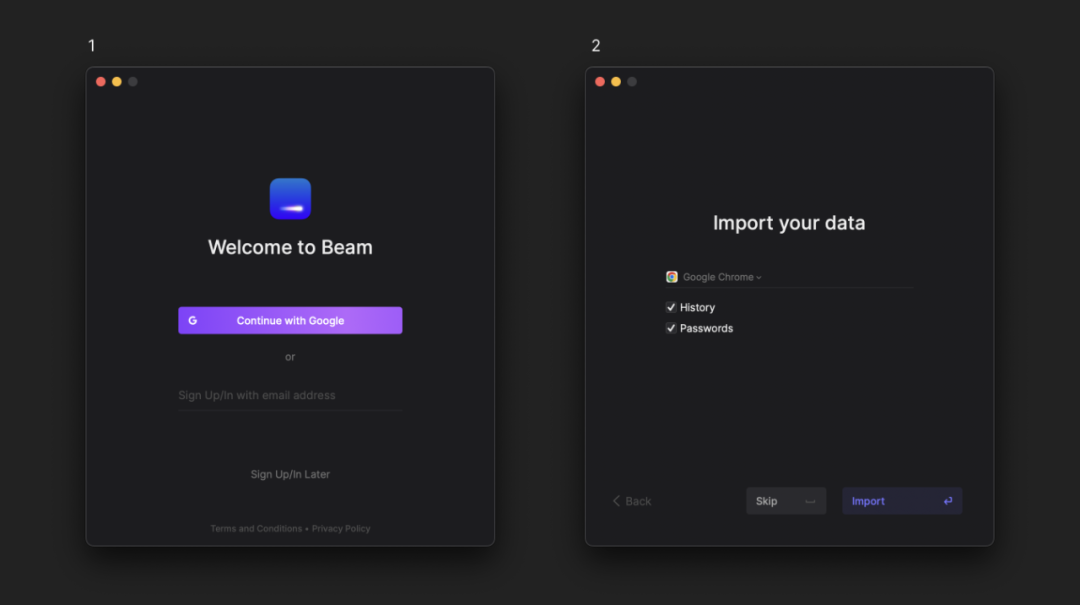The width and height of the screenshot is (1080, 605).
Task: Minimize the Welcome to Beam window
Action: coord(117,81)
